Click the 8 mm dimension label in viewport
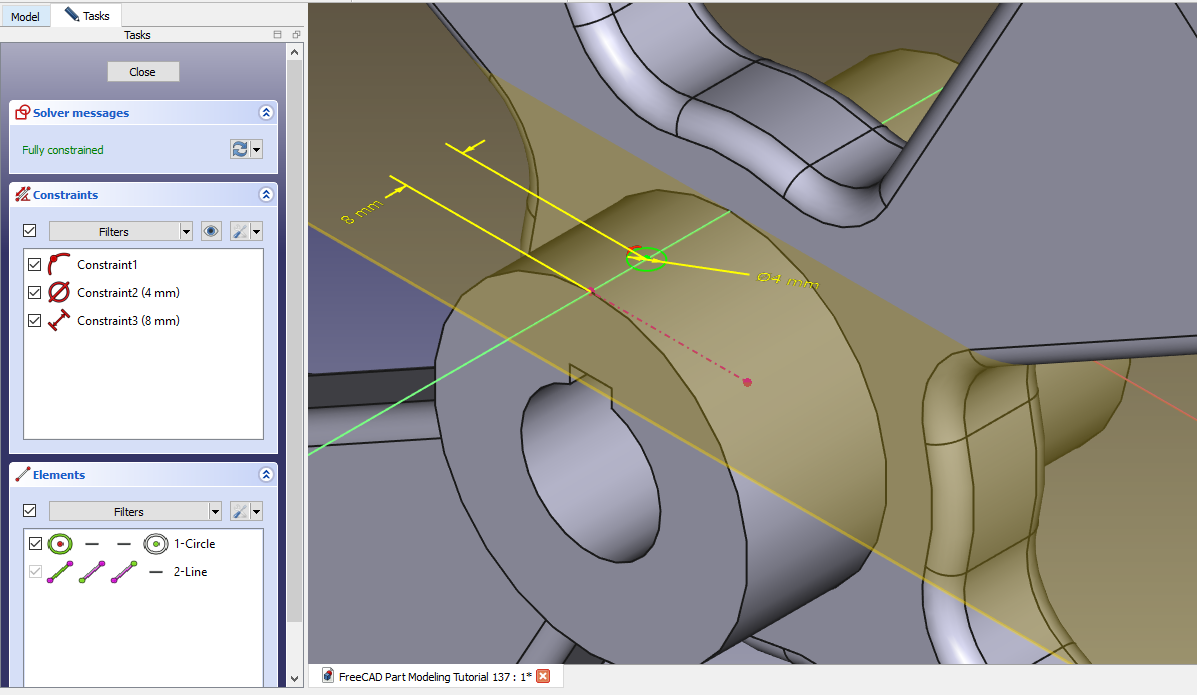This screenshot has width=1197, height=695. (361, 212)
